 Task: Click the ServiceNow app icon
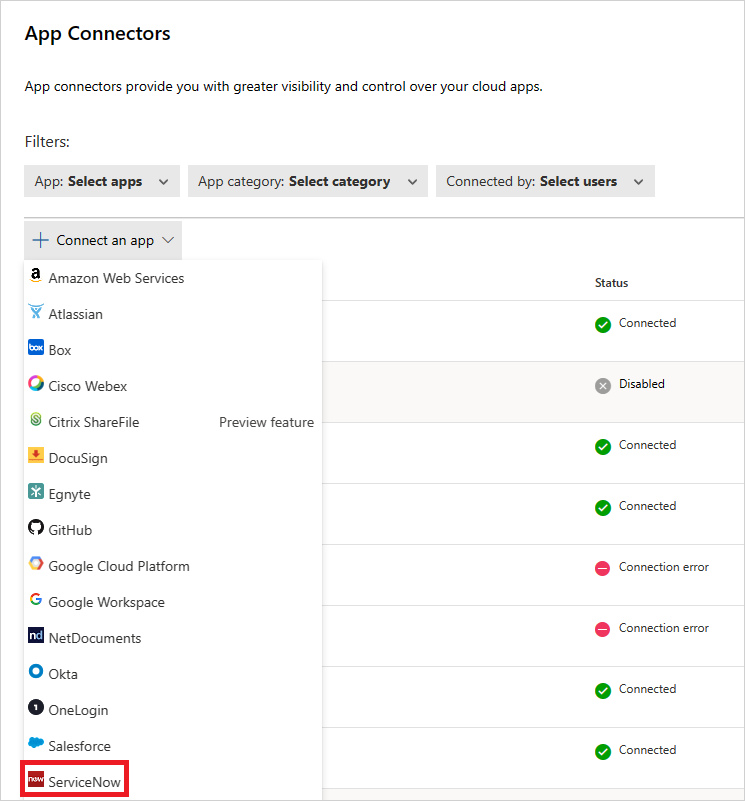point(37,778)
